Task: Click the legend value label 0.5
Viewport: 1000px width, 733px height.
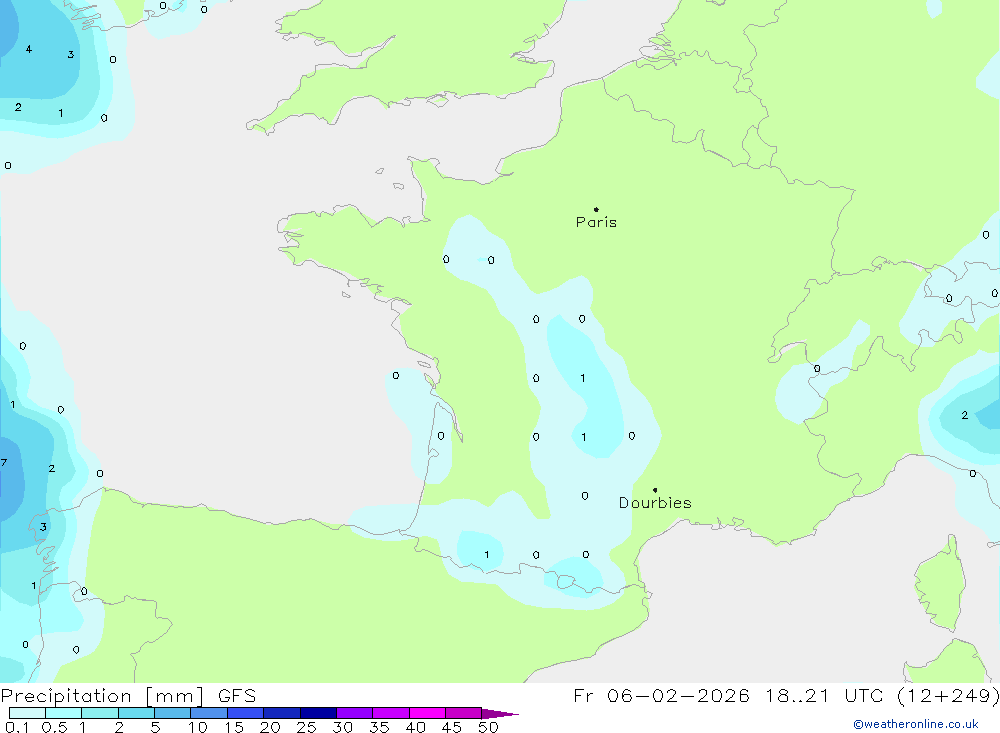Action: point(54,727)
